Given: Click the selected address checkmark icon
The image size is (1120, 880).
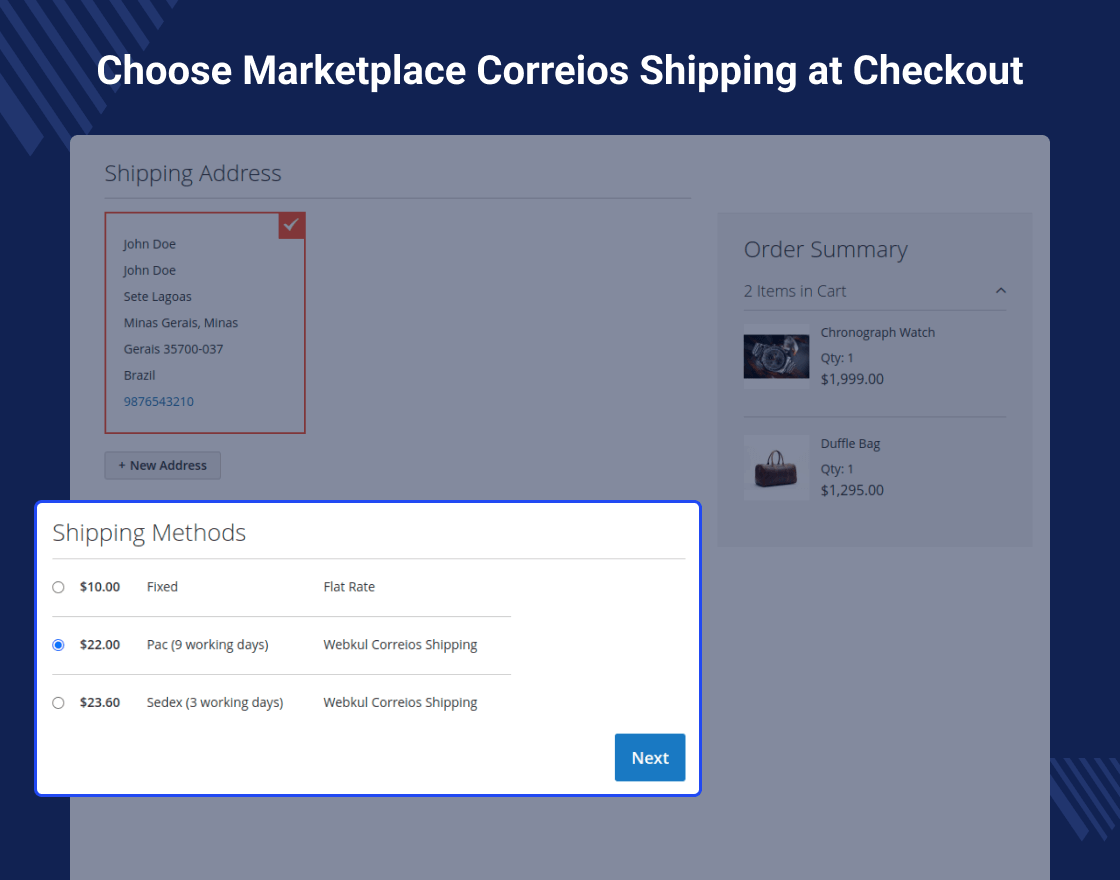Looking at the screenshot, I should [291, 225].
